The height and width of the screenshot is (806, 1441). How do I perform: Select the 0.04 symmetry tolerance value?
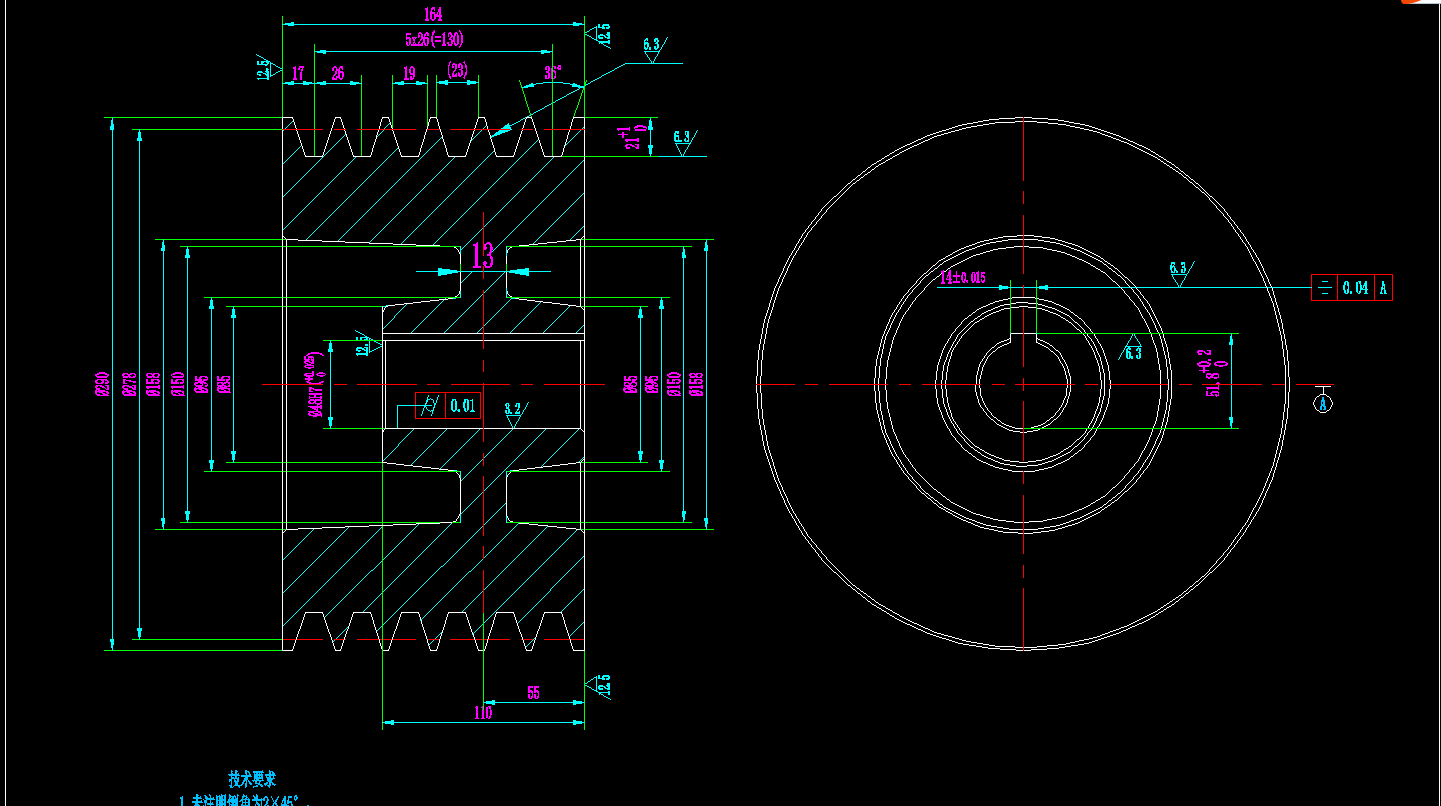coord(1356,288)
